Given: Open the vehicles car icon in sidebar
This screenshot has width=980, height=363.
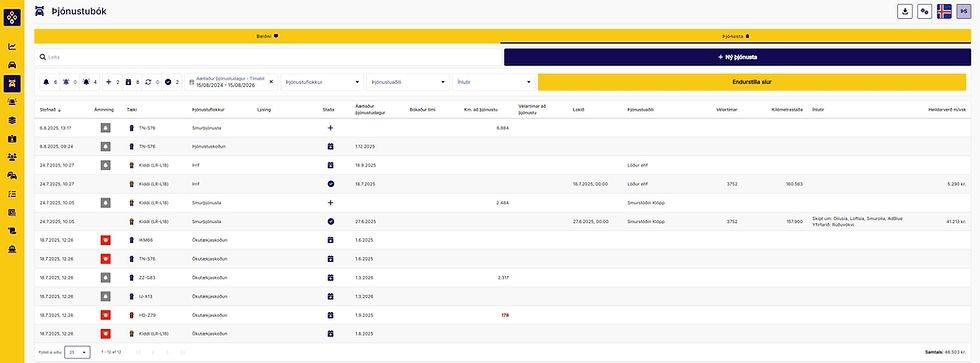Looking at the screenshot, I should point(12,65).
